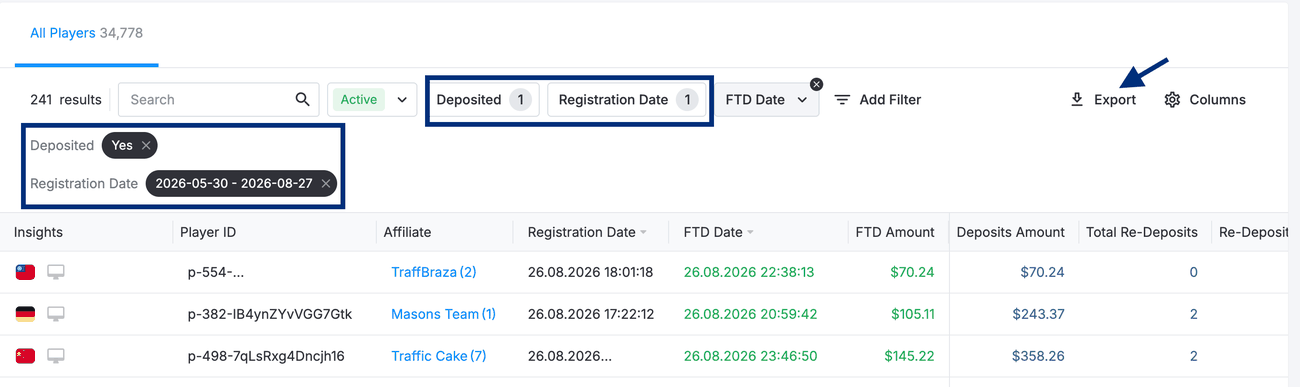This screenshot has width=1300, height=387.
Task: Click FTD amount $105.11
Action: click(913, 314)
